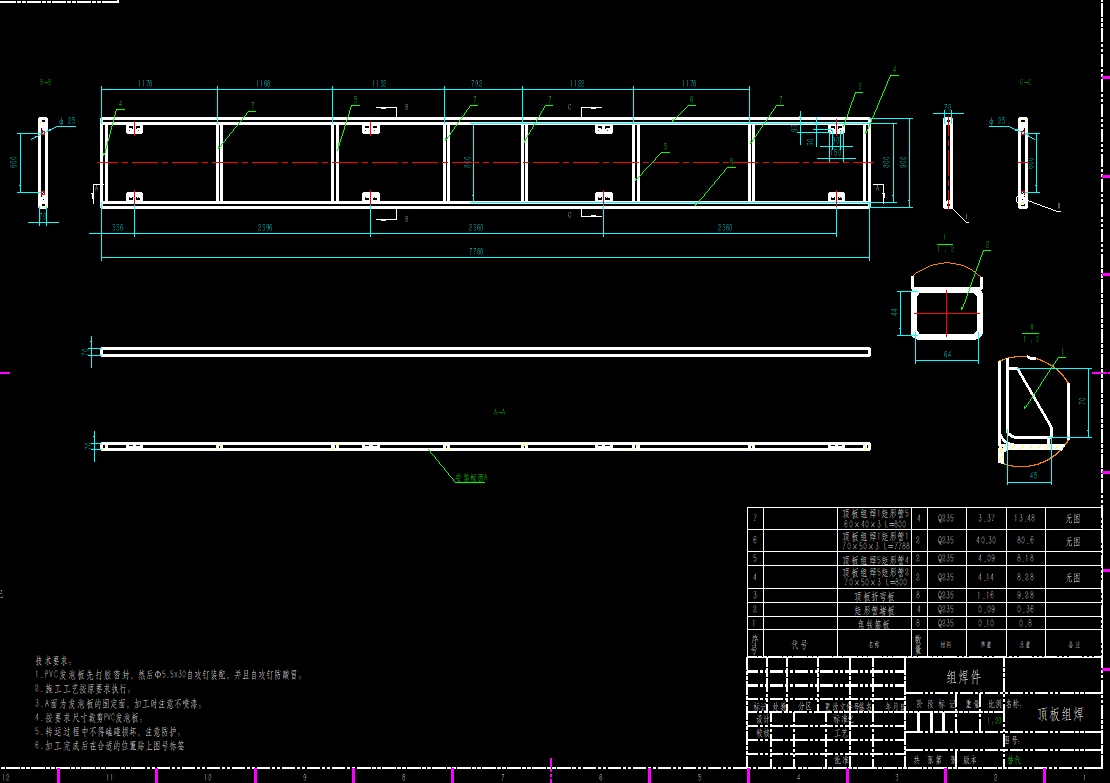Select the '600' dimension in B-B view
The image size is (1110, 783).
[x=13, y=162]
